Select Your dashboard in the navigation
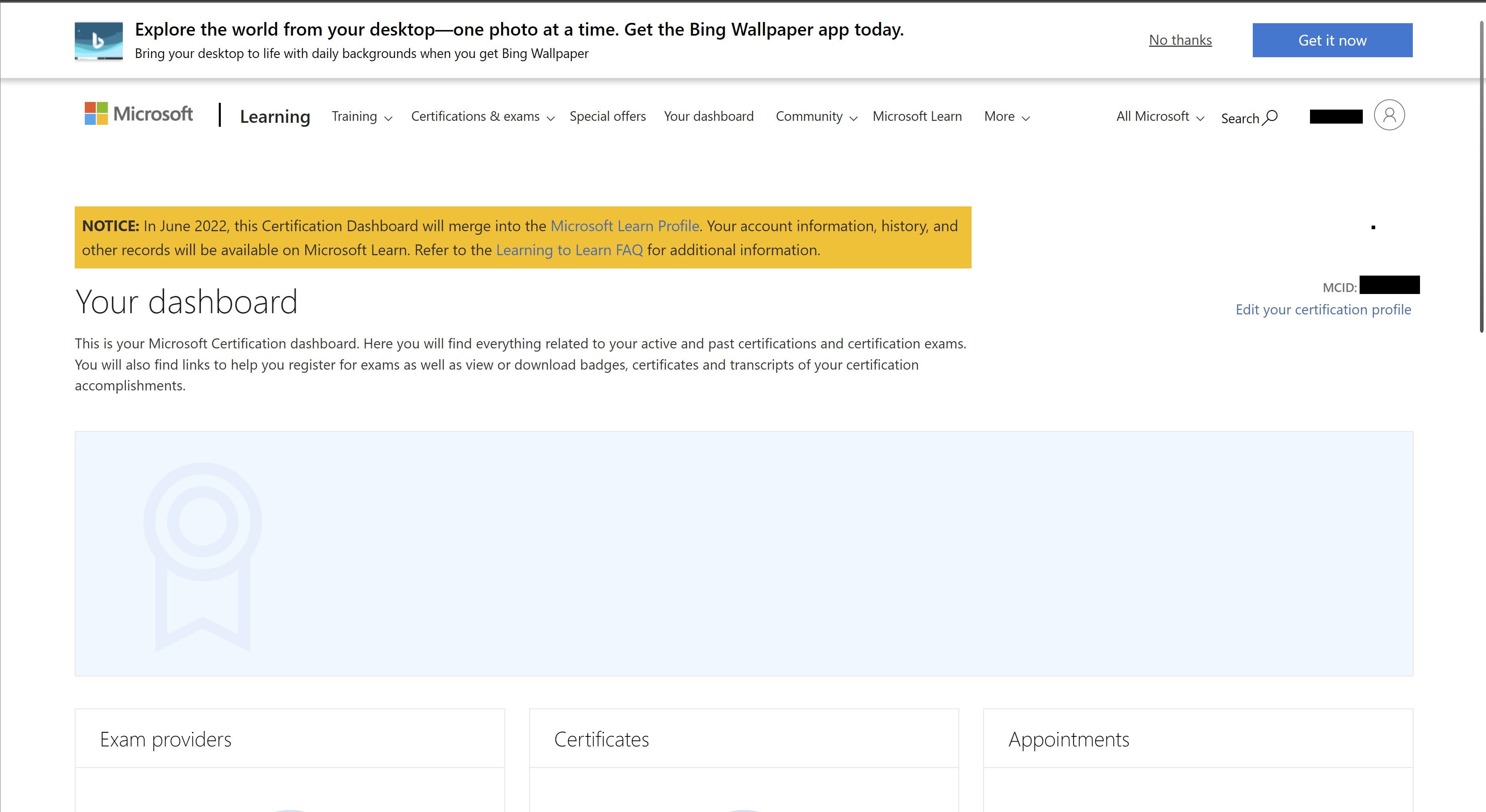1486x812 pixels. coord(709,116)
